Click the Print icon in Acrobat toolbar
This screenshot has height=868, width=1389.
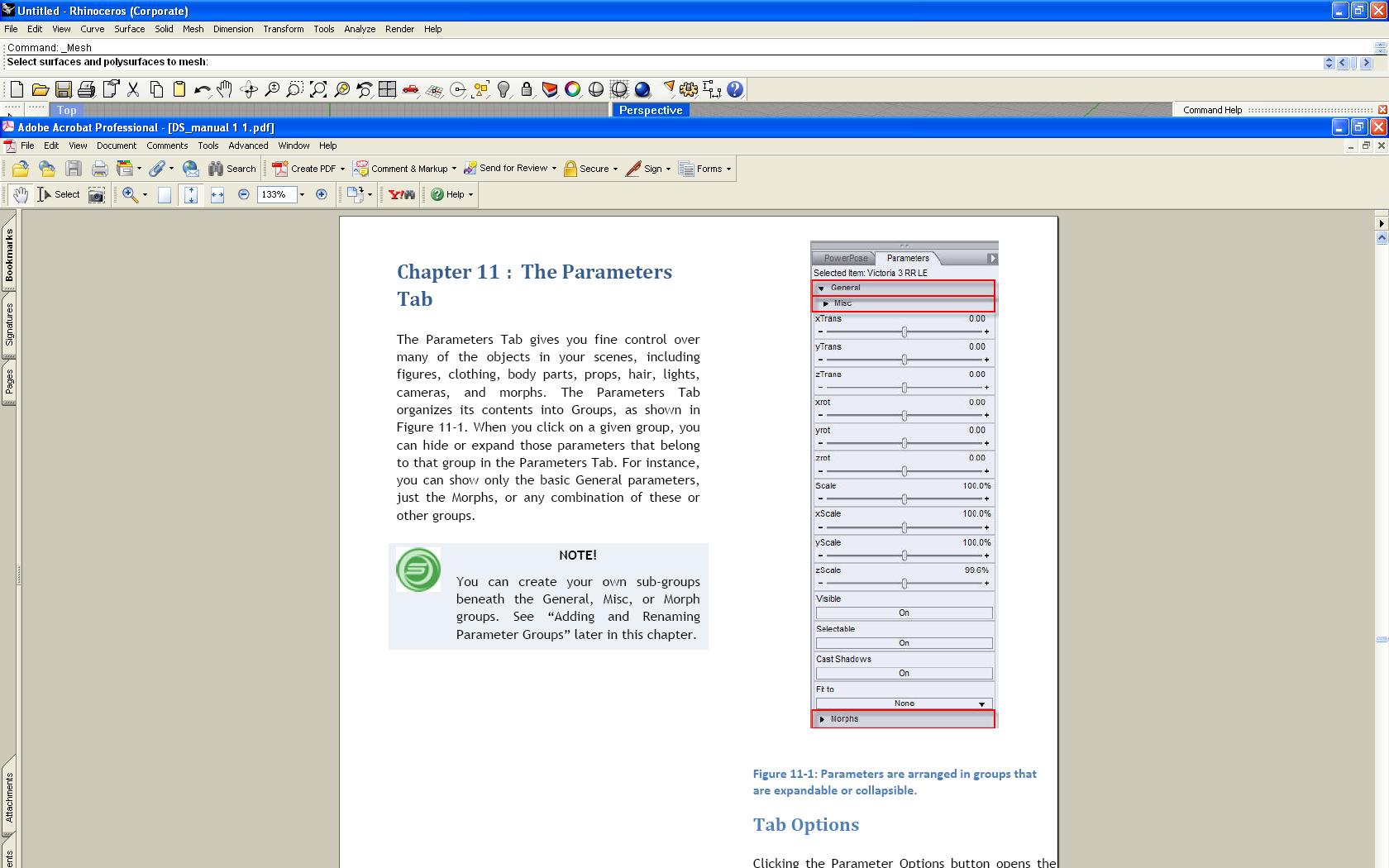[x=100, y=169]
